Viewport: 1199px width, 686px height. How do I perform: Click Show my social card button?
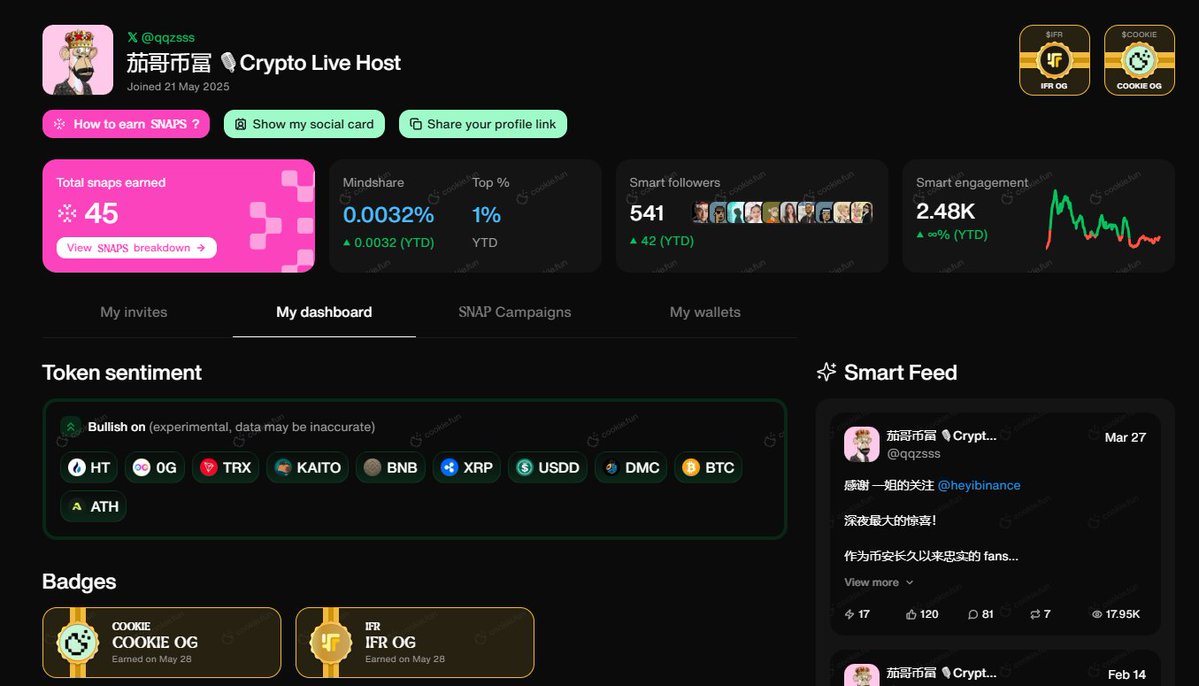[x=304, y=124]
